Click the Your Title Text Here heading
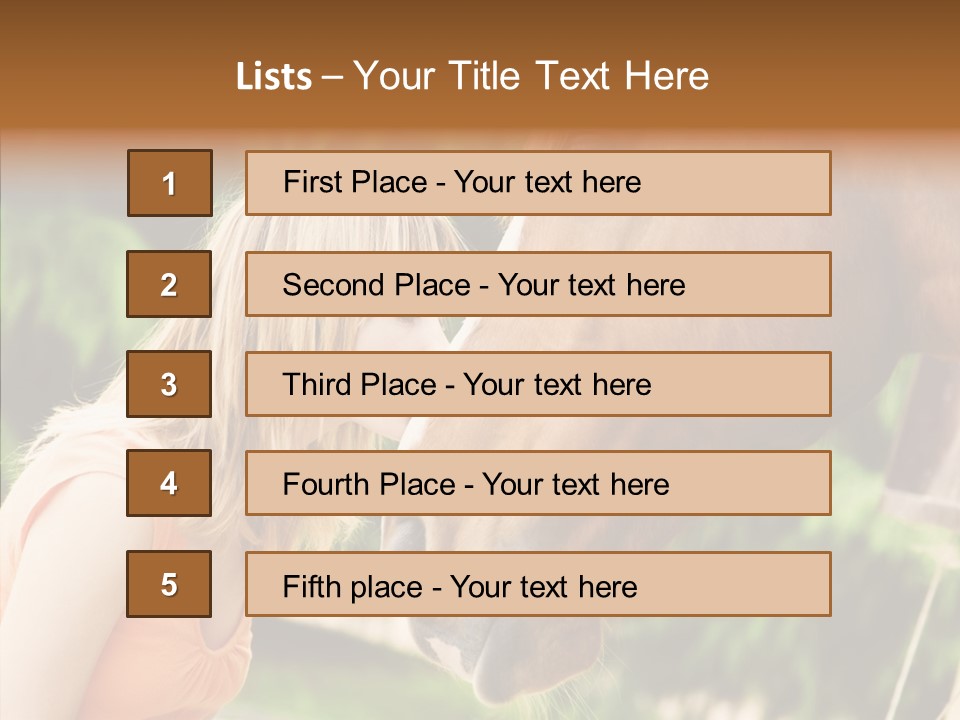960x720 pixels. point(531,76)
